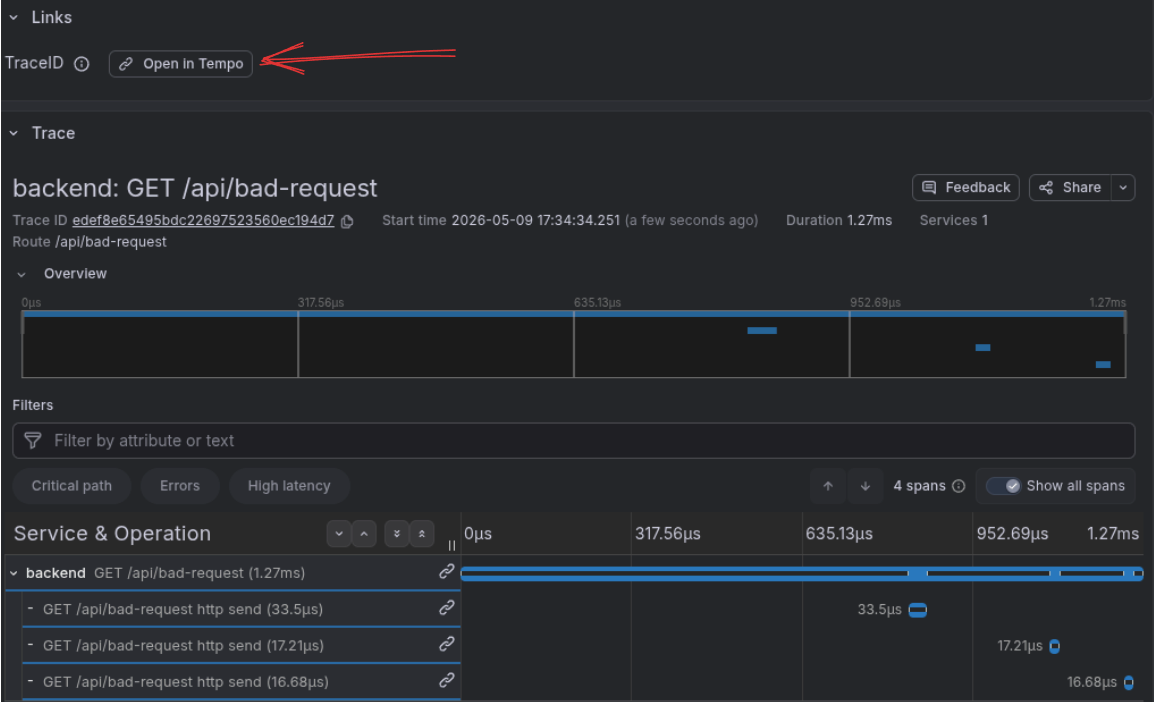Toggle Show all spans switch
This screenshot has height=702, width=1154.
click(x=1004, y=486)
